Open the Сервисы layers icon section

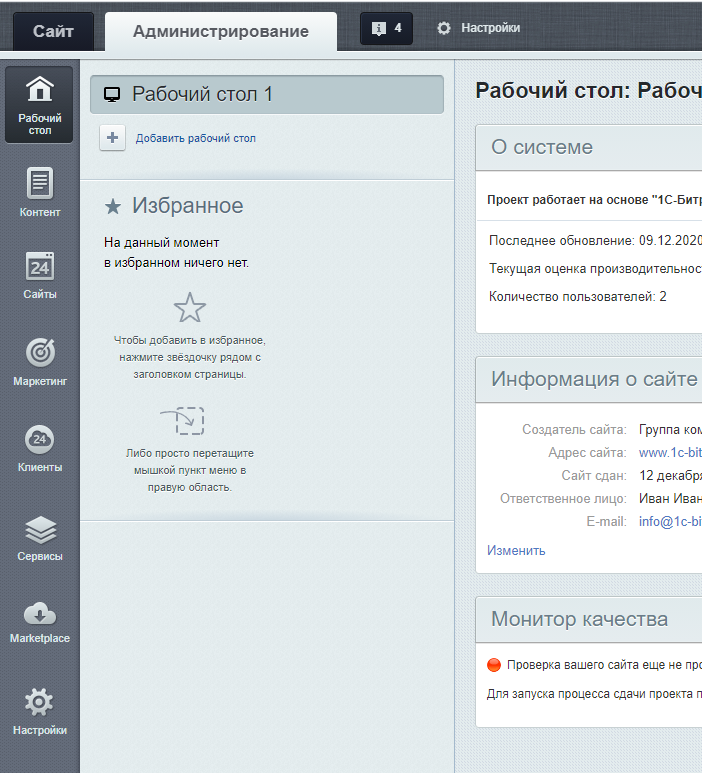39,538
